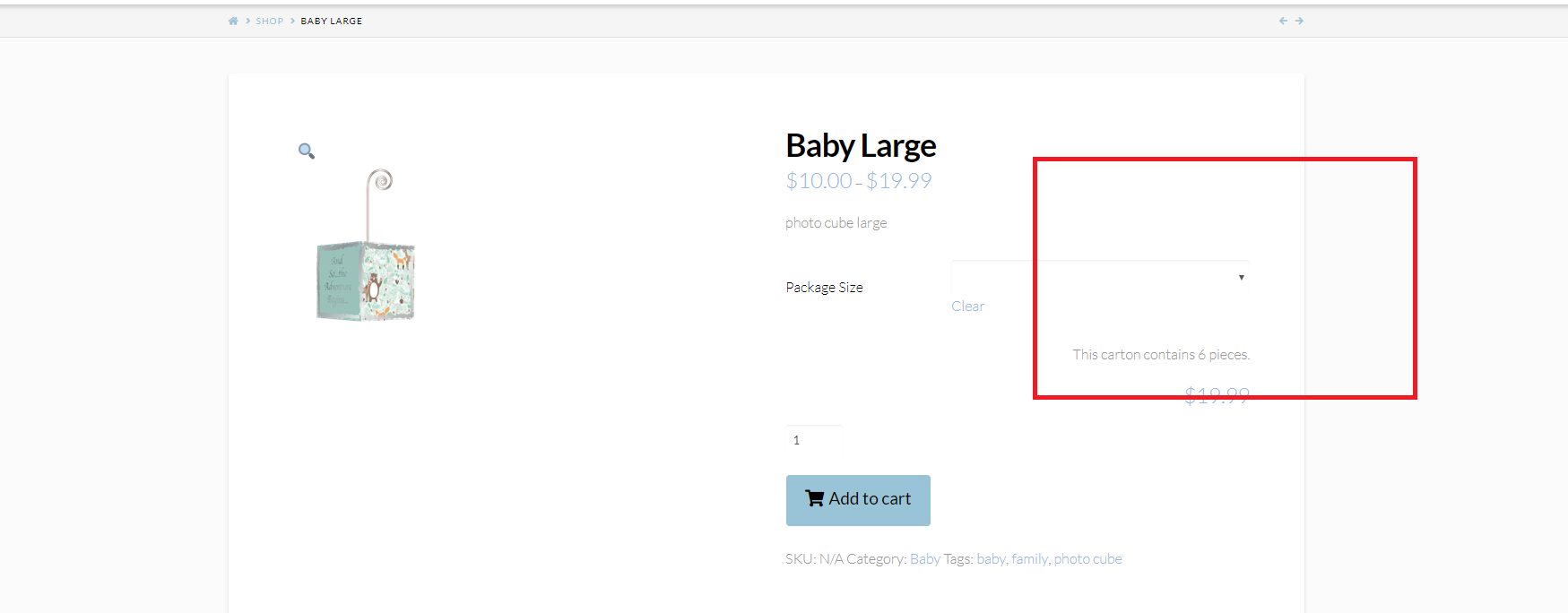Image resolution: width=1568 pixels, height=613 pixels.
Task: Focus the quantity input field
Action: coord(814,440)
